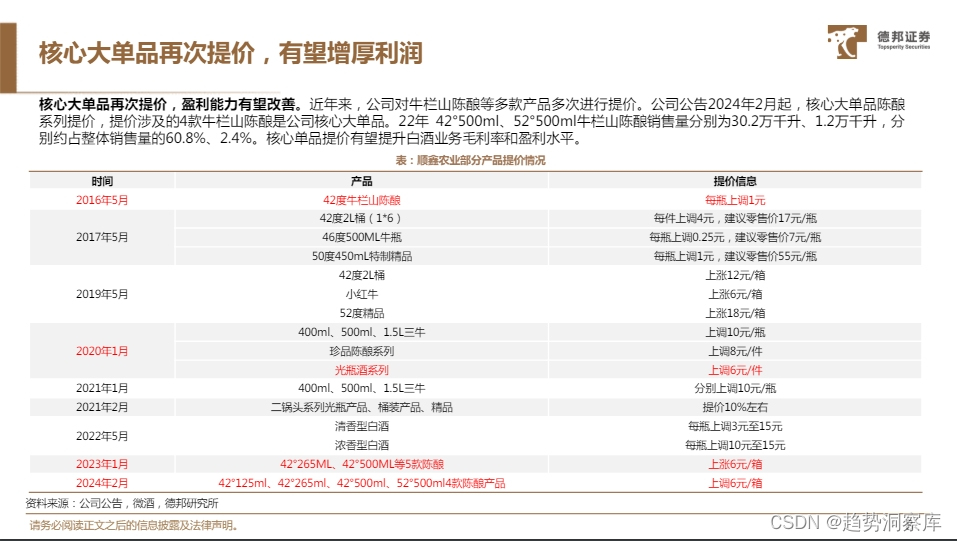Click the 42度2L桶 product cell

[x=361, y=275]
